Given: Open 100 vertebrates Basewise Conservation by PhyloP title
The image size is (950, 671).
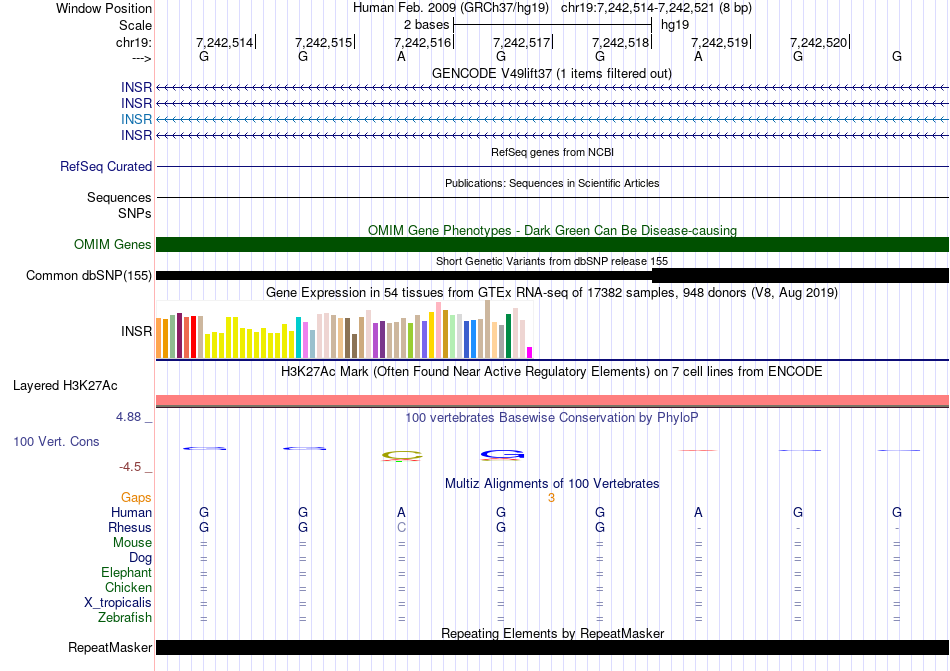Looking at the screenshot, I should 552,417.
